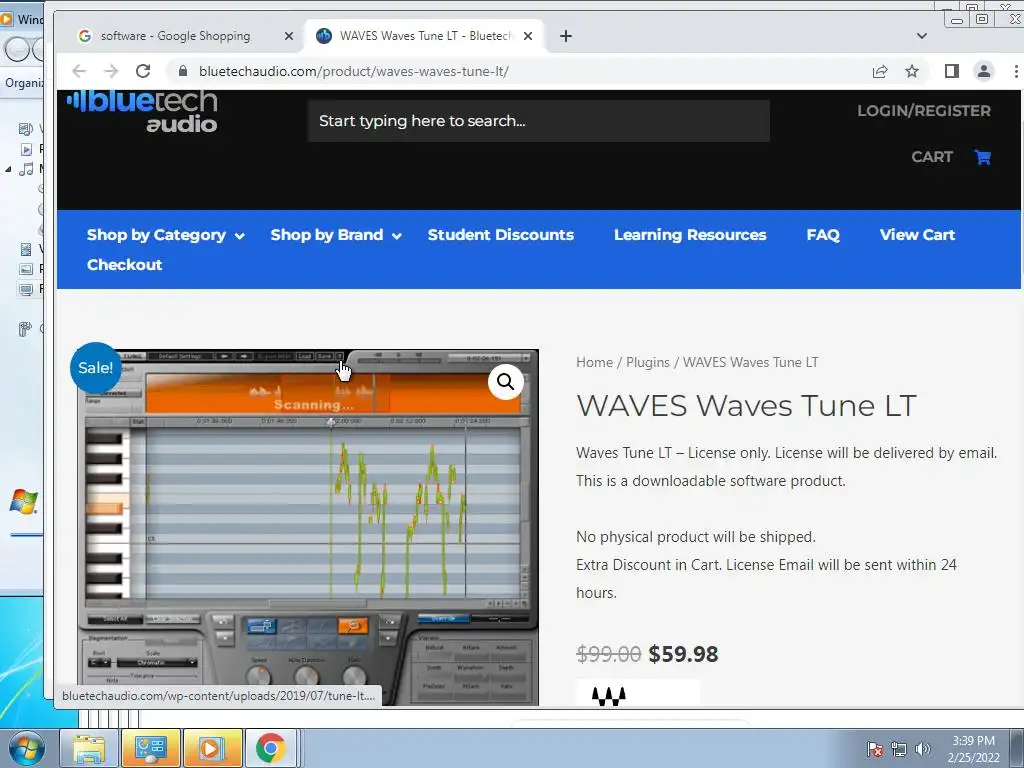
Task: Open Windows Explorer from the taskbar
Action: coord(89,748)
